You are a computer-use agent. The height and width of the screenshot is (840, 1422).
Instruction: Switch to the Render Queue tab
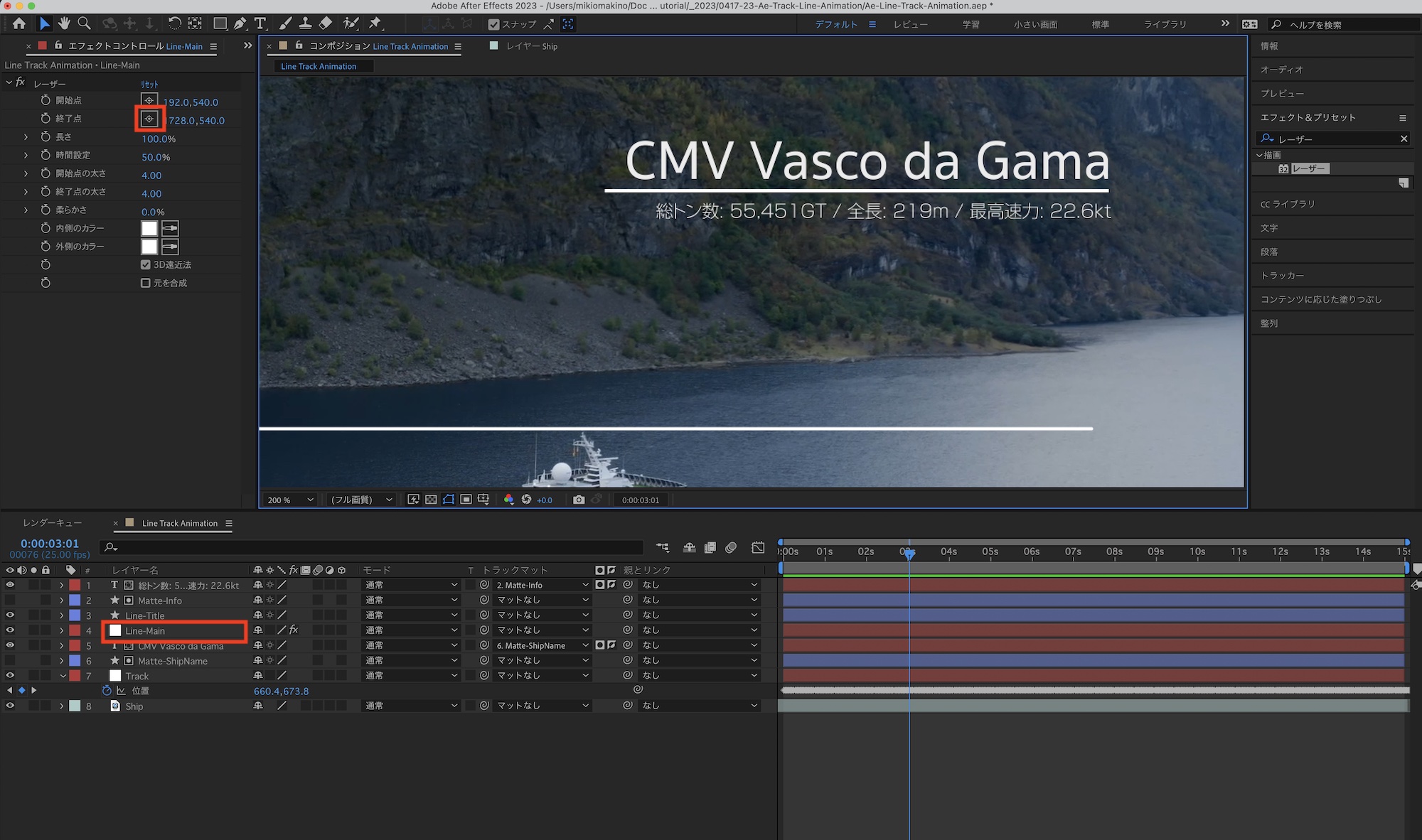pos(52,523)
